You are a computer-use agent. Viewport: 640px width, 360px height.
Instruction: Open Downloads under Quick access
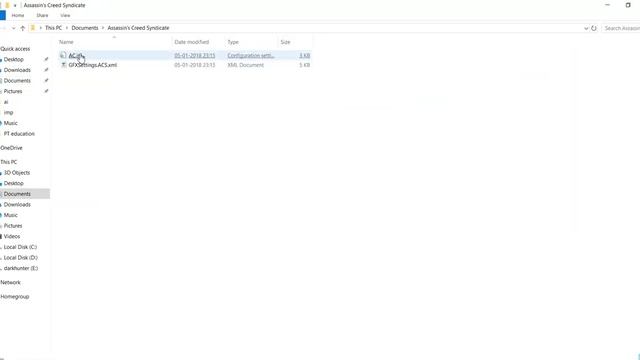point(17,70)
